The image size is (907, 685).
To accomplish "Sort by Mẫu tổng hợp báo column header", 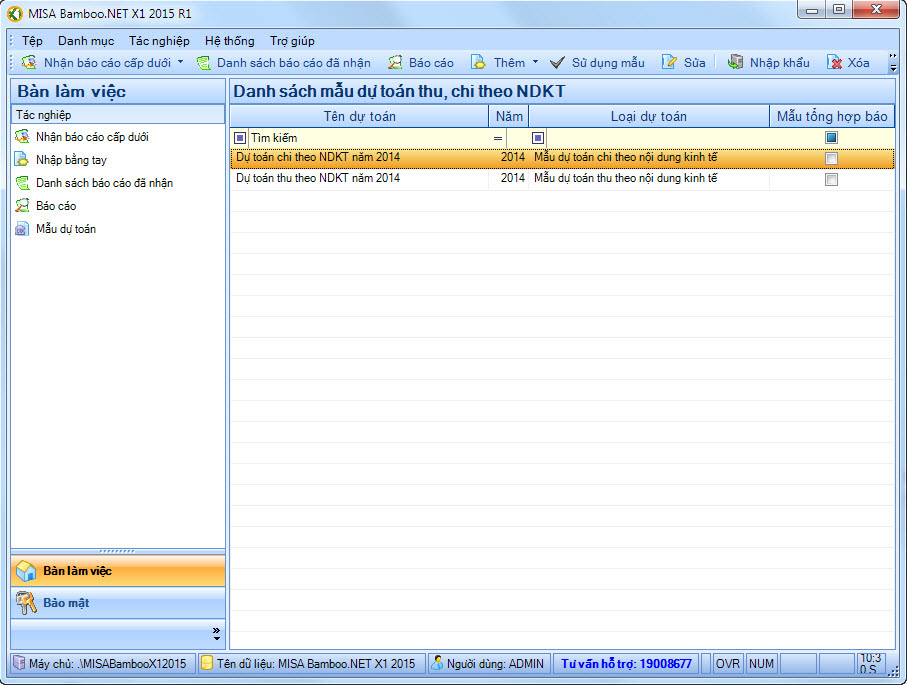I will [x=832, y=116].
